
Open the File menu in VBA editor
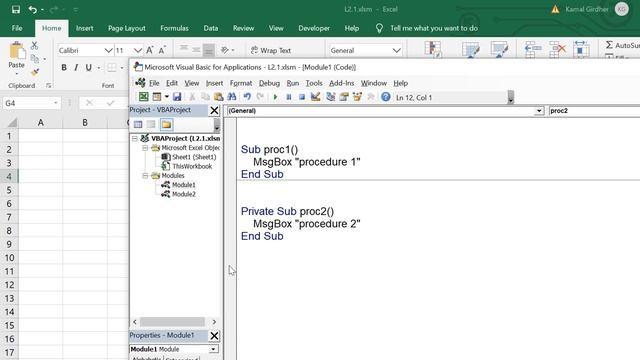tap(154, 83)
